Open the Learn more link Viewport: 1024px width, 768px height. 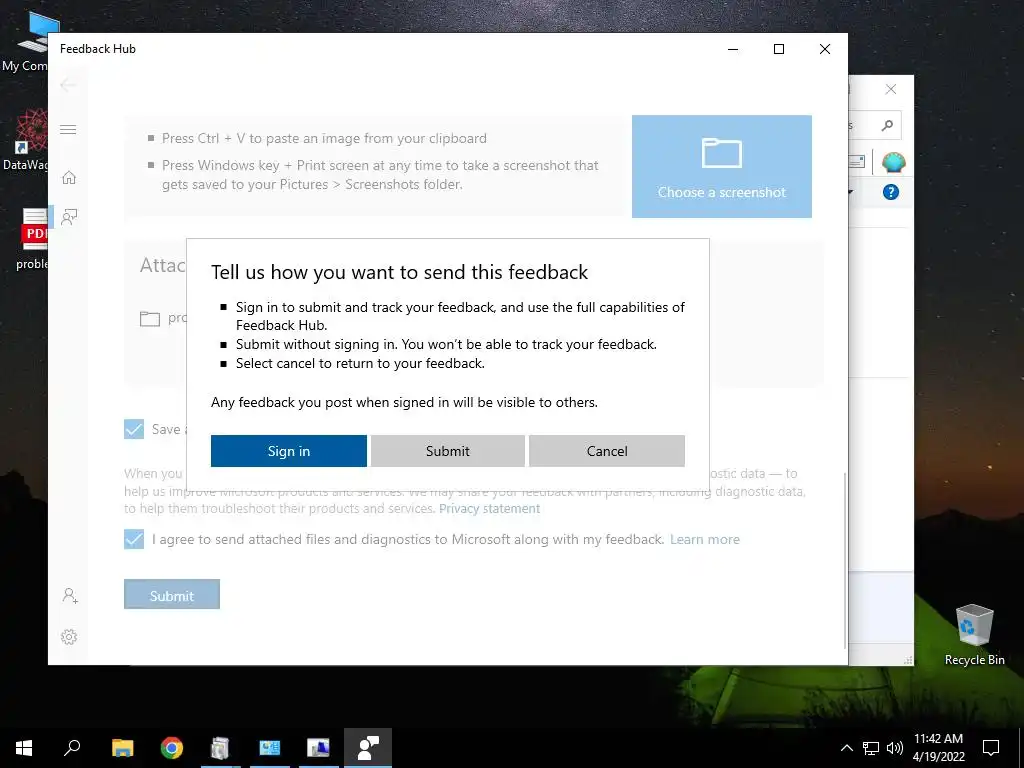pos(705,539)
